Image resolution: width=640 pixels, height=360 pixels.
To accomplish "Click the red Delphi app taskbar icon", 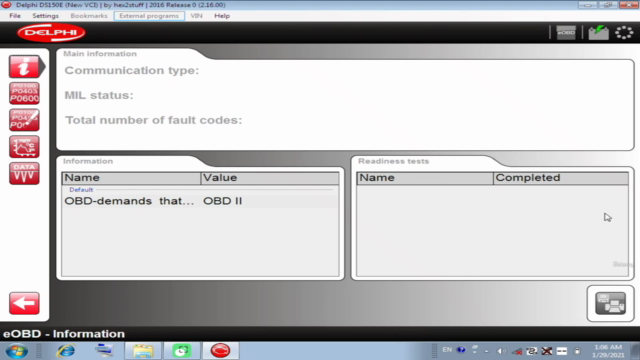I will point(220,351).
